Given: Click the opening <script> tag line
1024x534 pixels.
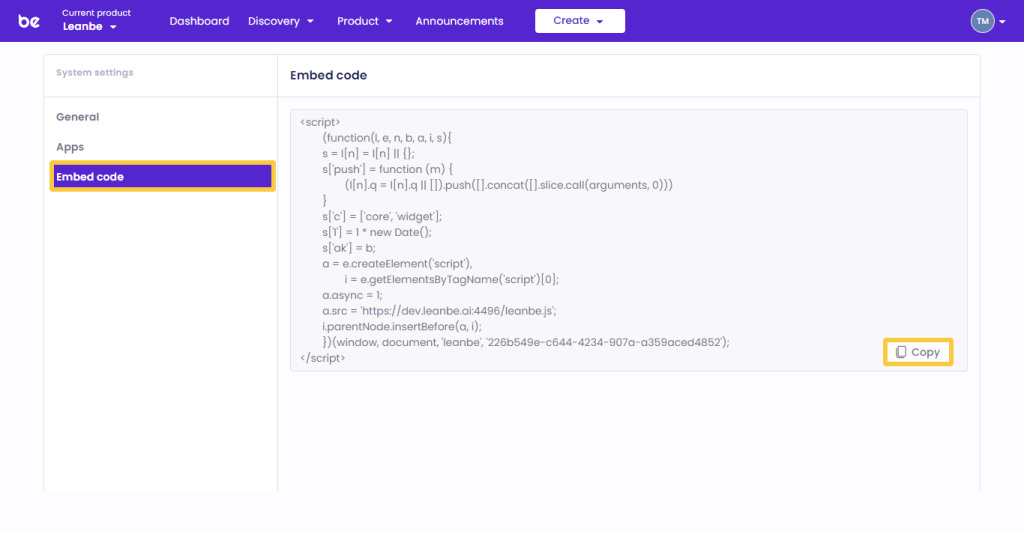Looking at the screenshot, I should [x=320, y=122].
